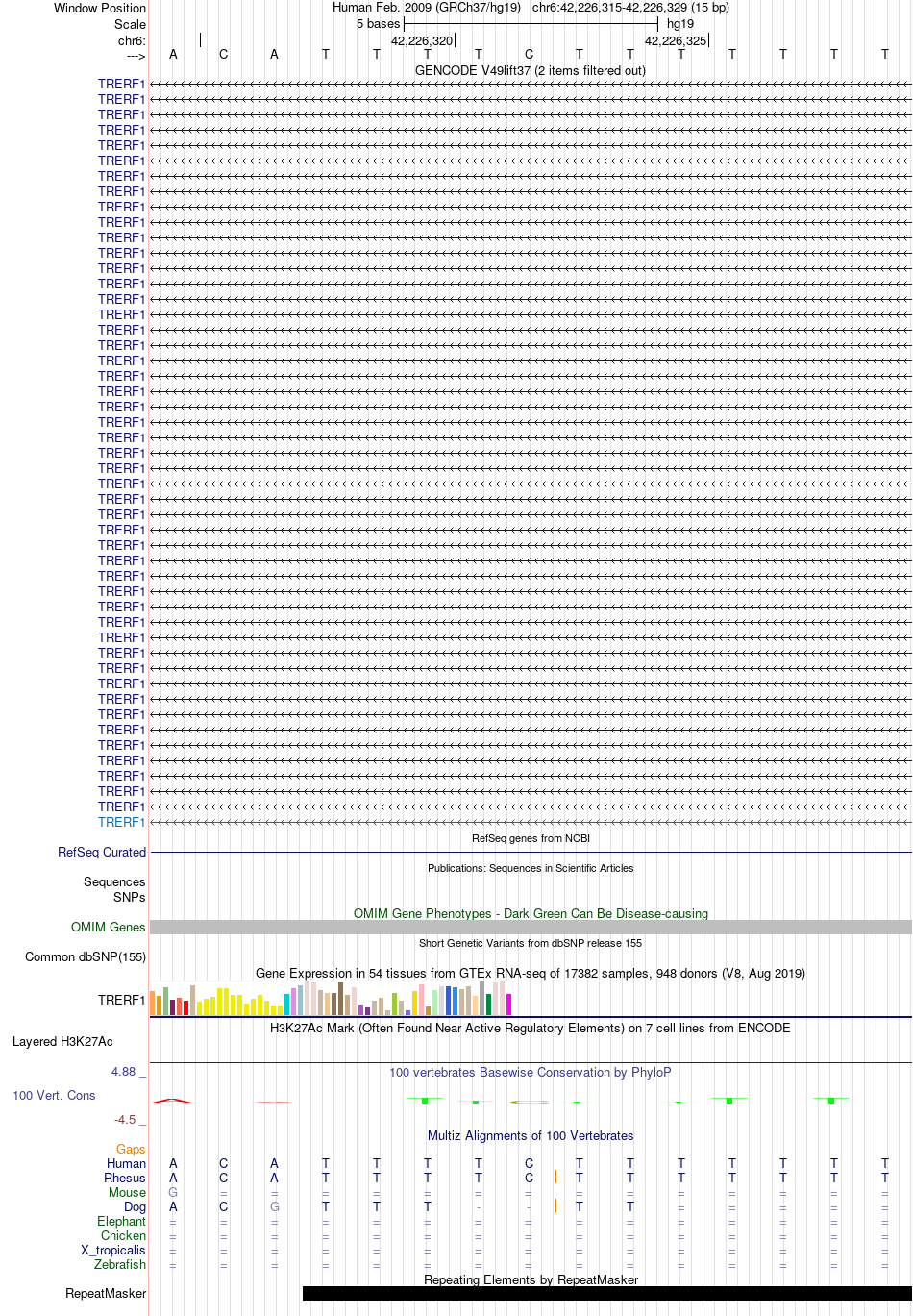
Task: Click the chr6: ruler label
Action: click(x=132, y=41)
